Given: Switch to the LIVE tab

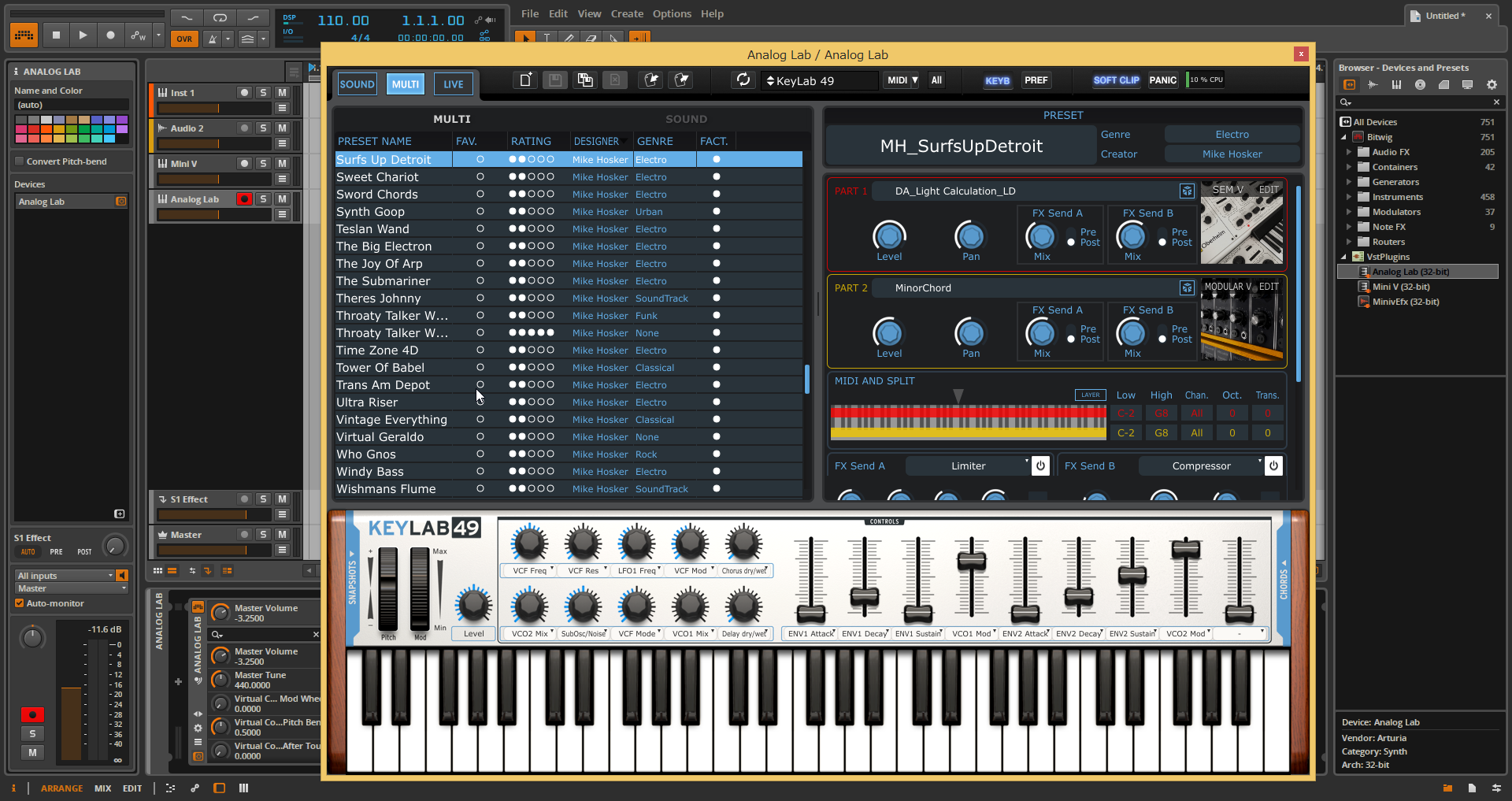Looking at the screenshot, I should point(454,84).
